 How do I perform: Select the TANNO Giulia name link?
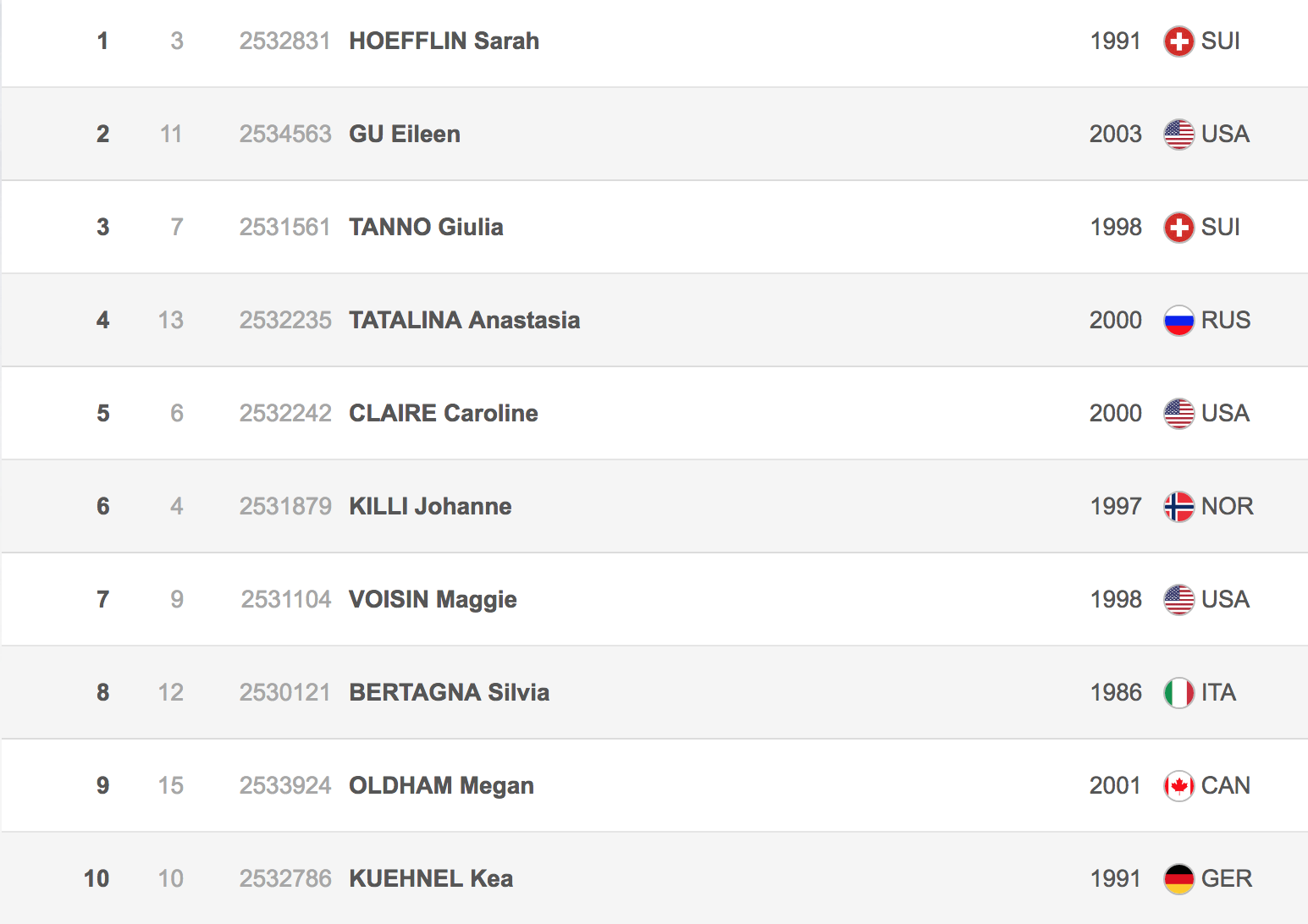[x=426, y=228]
